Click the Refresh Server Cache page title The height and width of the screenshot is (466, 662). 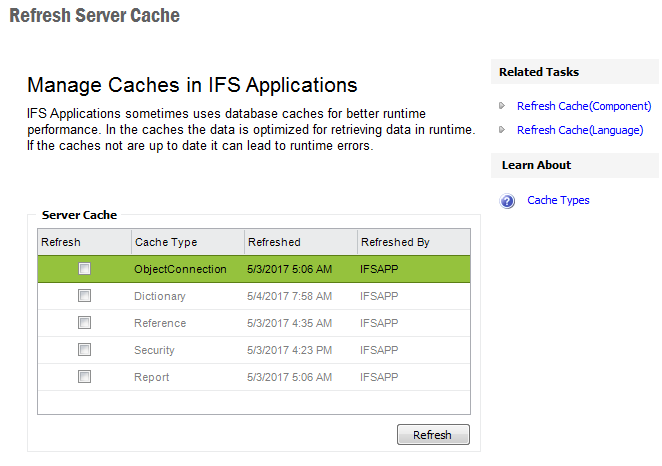pos(95,16)
